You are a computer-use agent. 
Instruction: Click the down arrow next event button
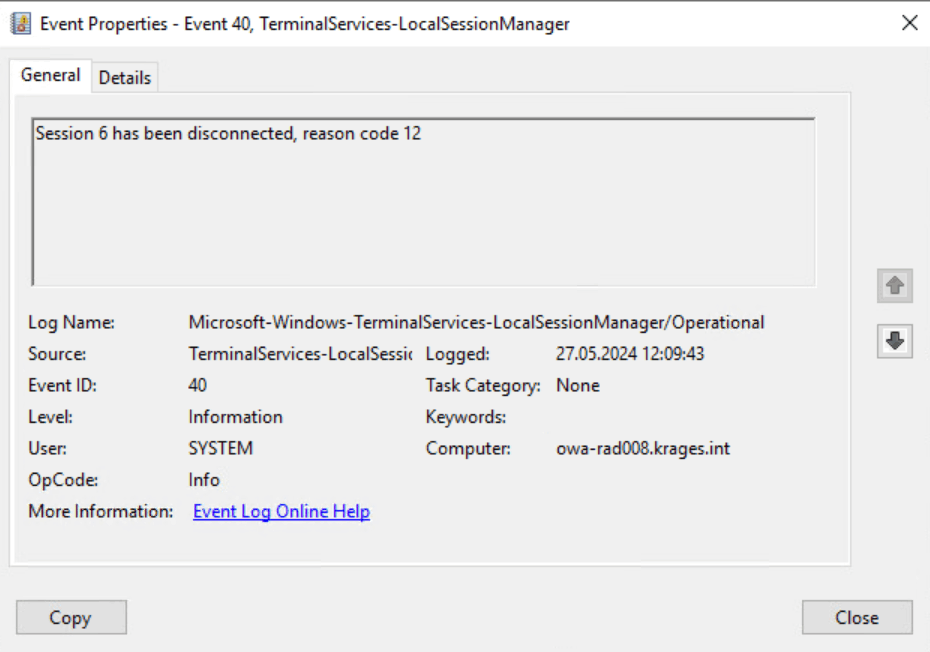pyautogui.click(x=894, y=341)
